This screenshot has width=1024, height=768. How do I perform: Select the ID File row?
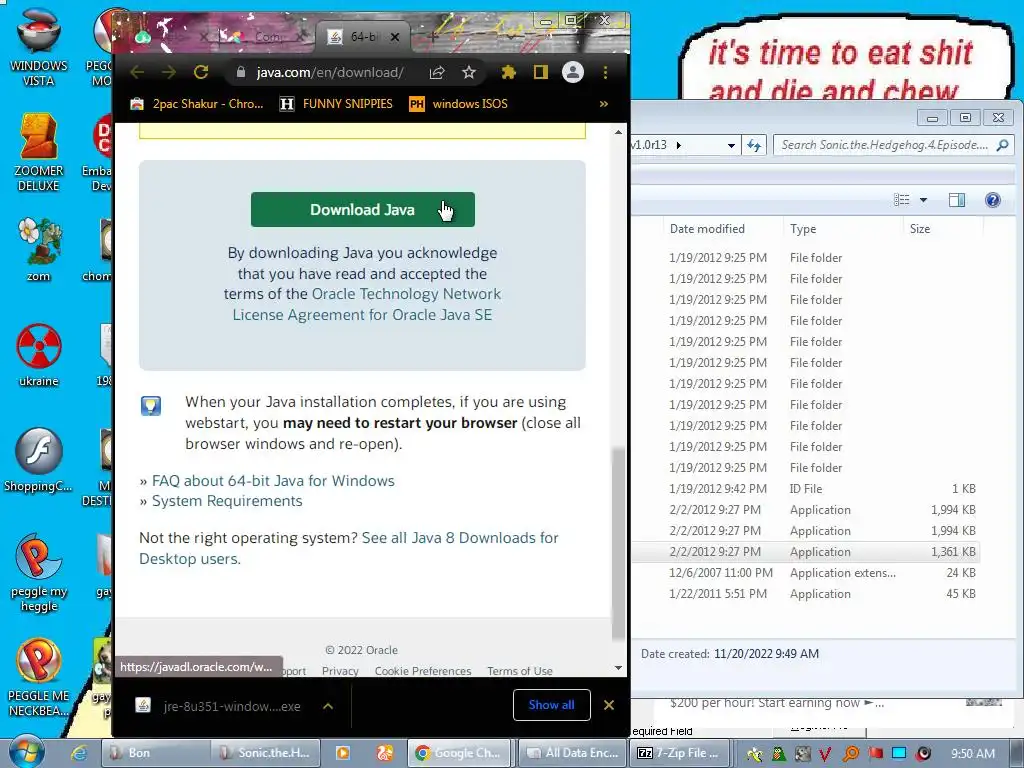coord(805,488)
